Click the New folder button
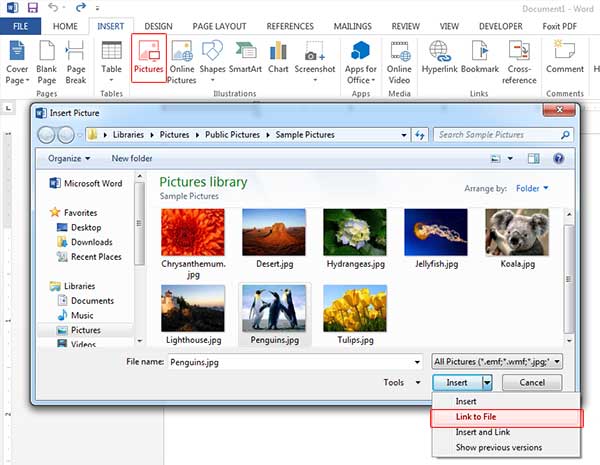The width and height of the screenshot is (600, 465). pyautogui.click(x=132, y=158)
